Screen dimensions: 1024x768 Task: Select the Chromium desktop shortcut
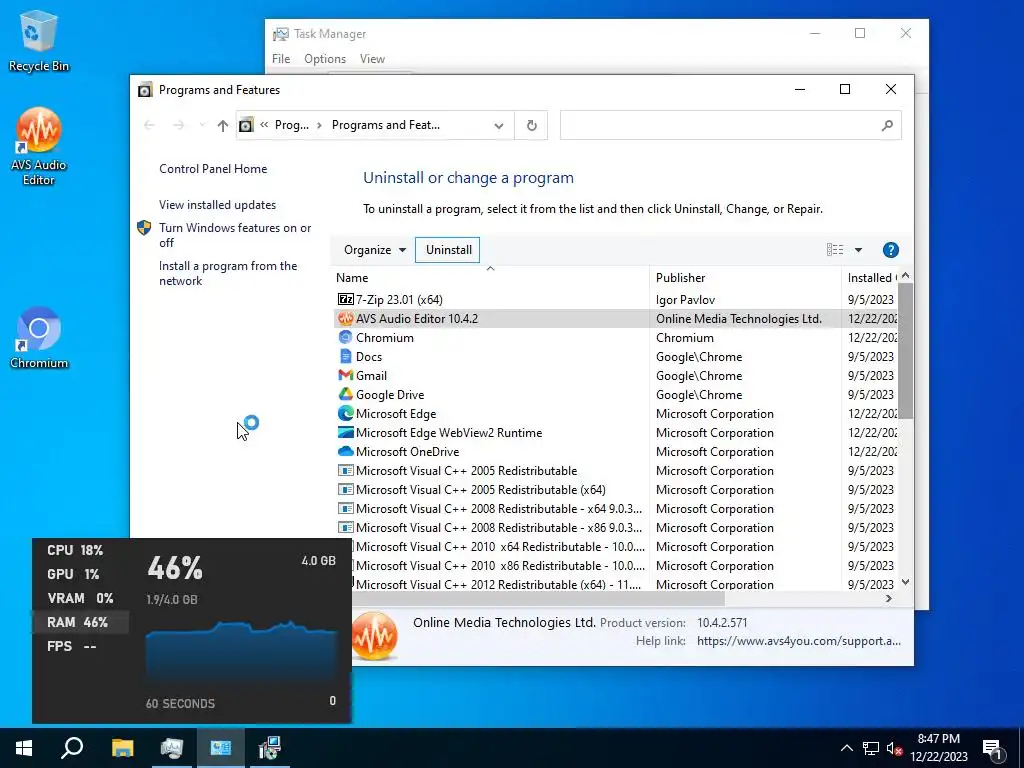[x=38, y=338]
